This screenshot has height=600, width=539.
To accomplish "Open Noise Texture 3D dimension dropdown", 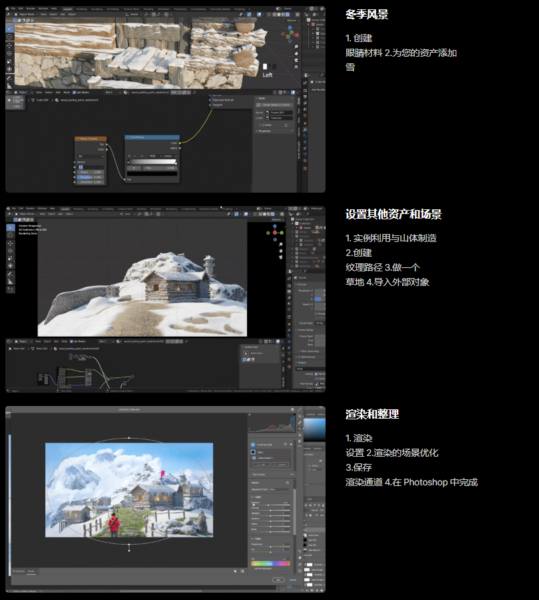I will (x=91, y=156).
